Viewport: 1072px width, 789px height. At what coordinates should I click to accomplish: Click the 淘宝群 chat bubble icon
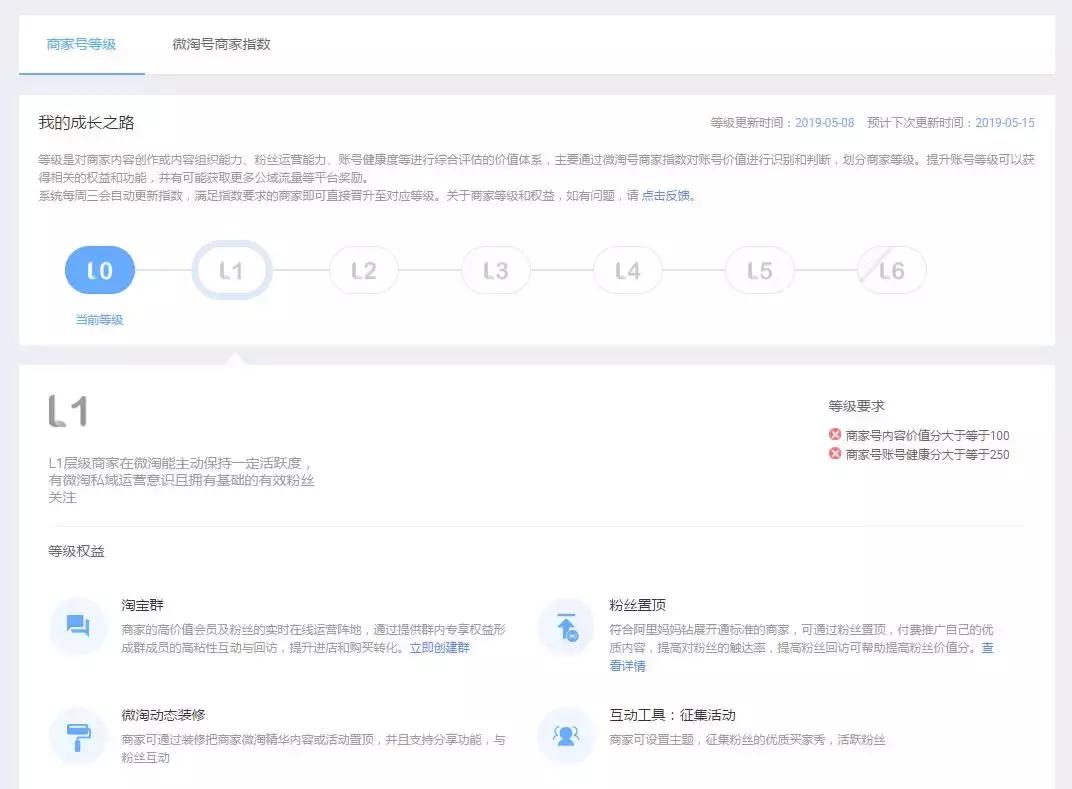(77, 625)
